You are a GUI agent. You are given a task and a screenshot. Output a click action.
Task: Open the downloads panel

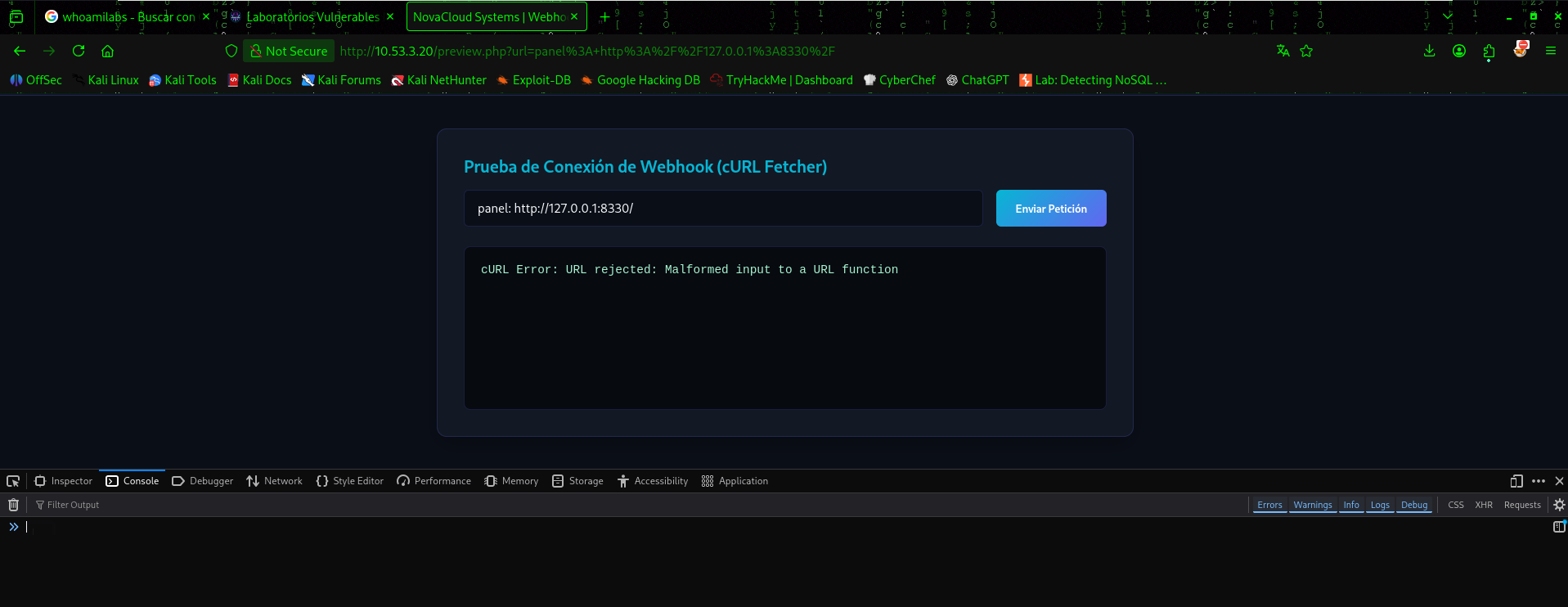1429,51
